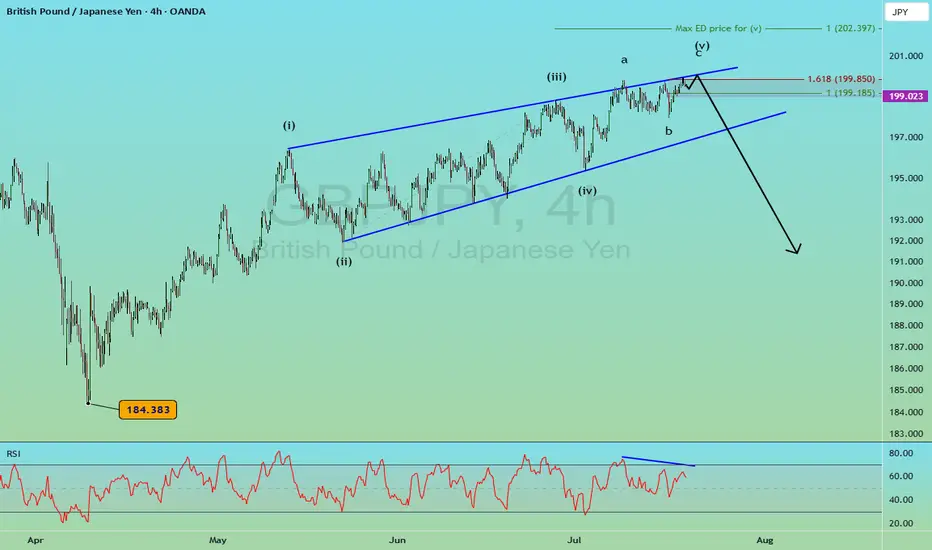Click the 190.000 price axis value
The height and width of the screenshot is (550, 932).
[906, 283]
